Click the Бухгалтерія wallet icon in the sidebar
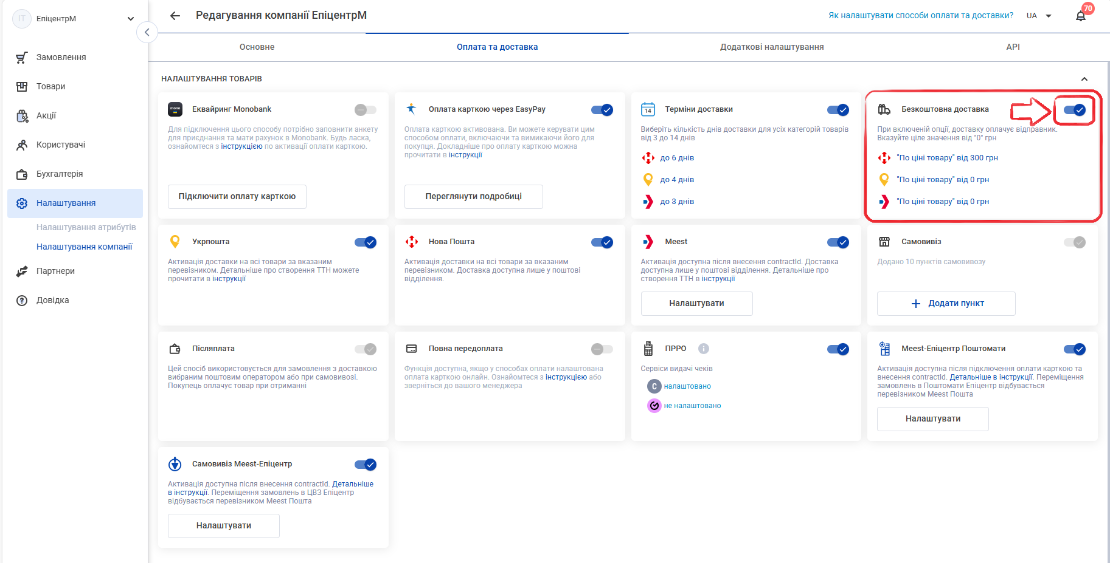Viewport: 1110px width, 563px height. pos(21,174)
